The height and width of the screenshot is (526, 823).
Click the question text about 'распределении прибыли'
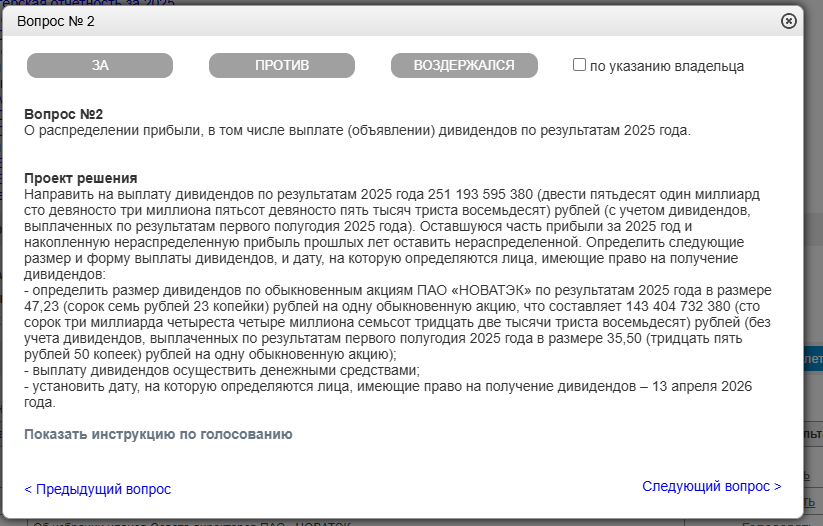point(357,130)
